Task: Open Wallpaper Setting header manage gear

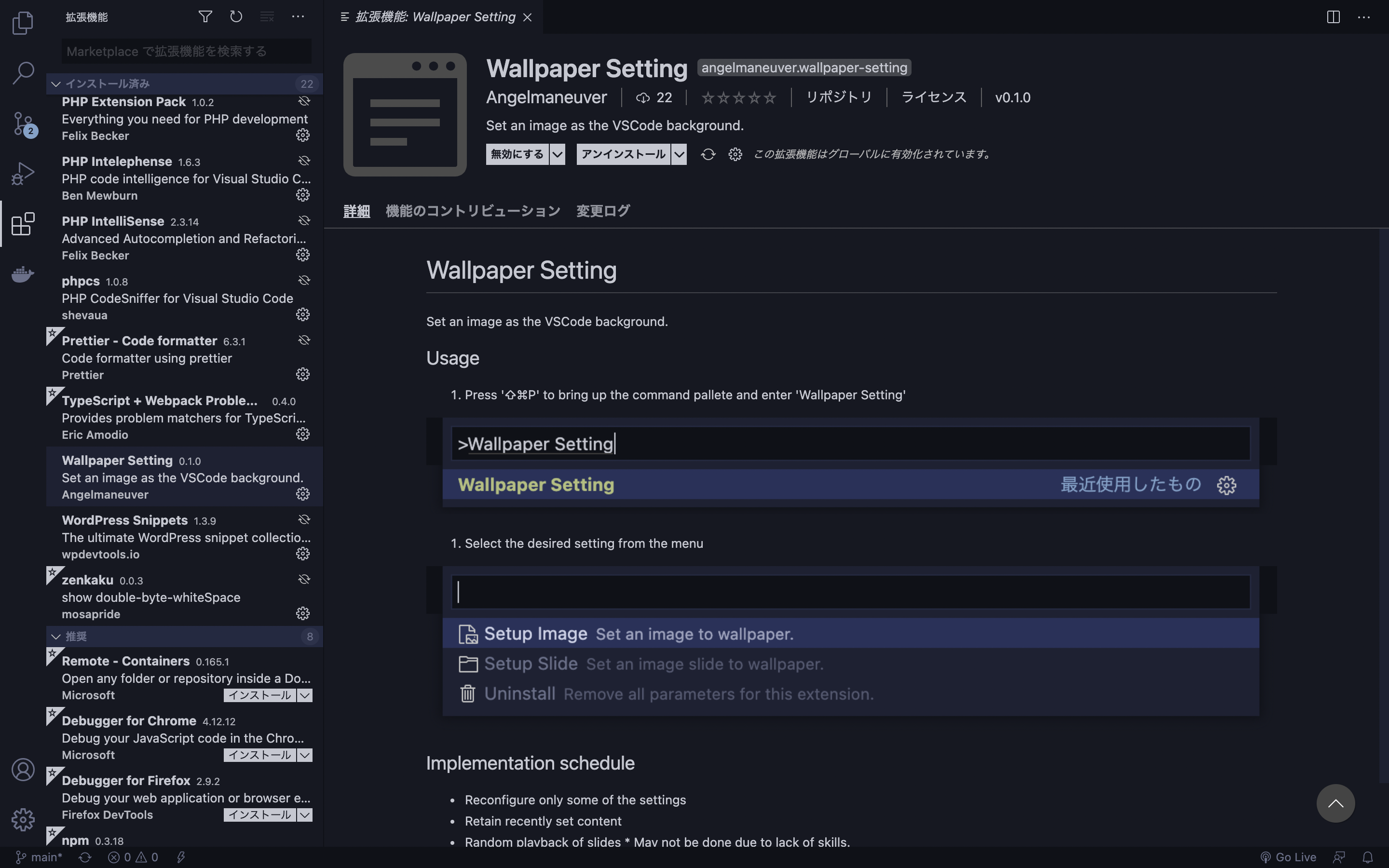Action: [x=735, y=154]
